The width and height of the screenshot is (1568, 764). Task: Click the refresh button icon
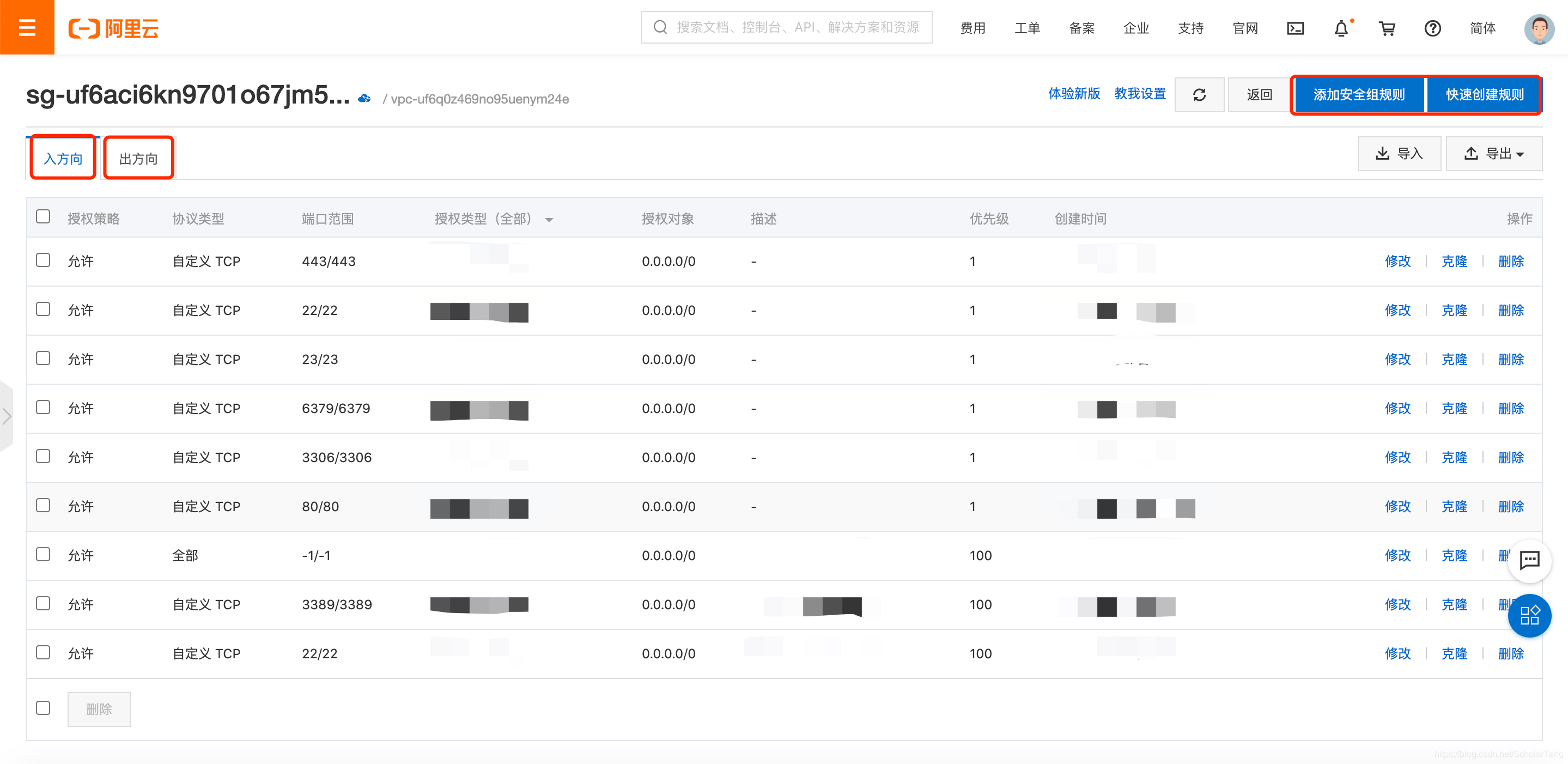point(1199,95)
